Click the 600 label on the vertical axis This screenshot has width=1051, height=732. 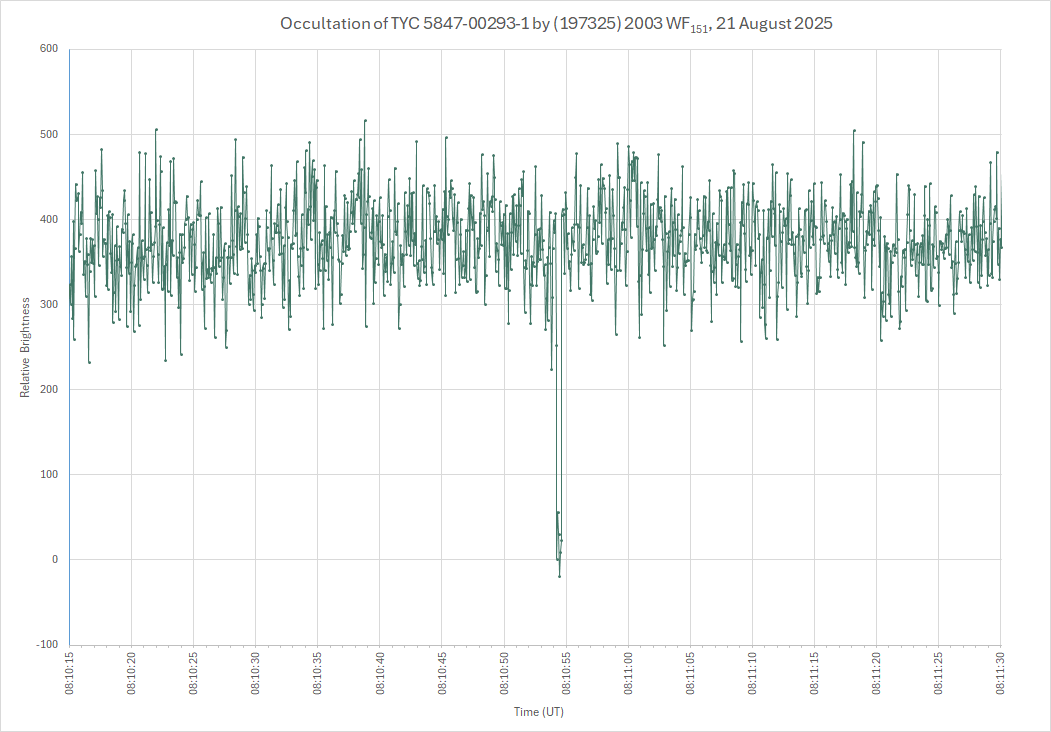tap(48, 49)
